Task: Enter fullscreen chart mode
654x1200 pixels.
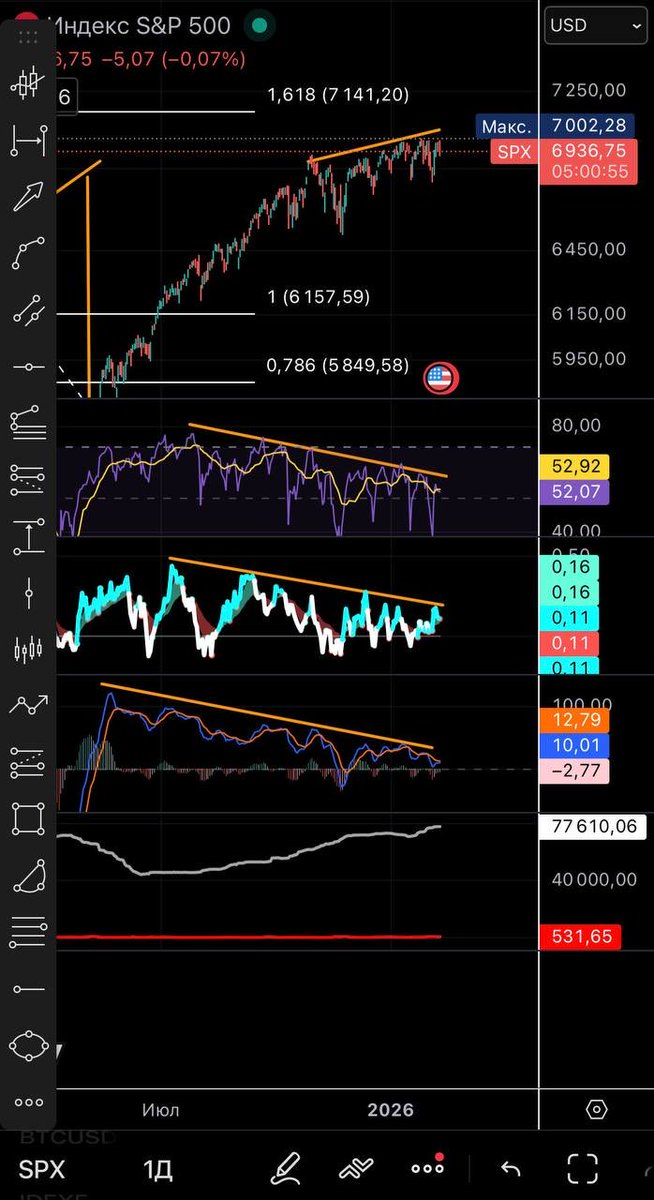Action: 583,1168
